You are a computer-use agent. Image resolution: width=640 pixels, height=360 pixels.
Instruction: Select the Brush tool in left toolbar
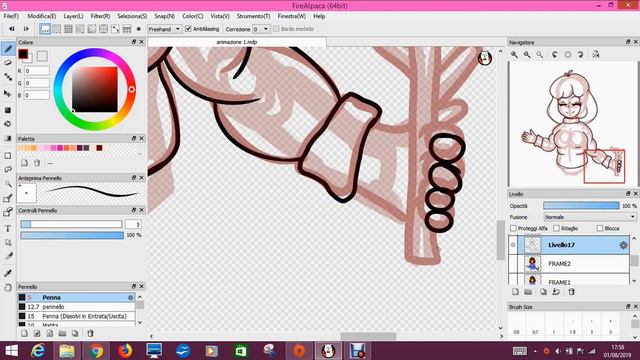[8, 49]
